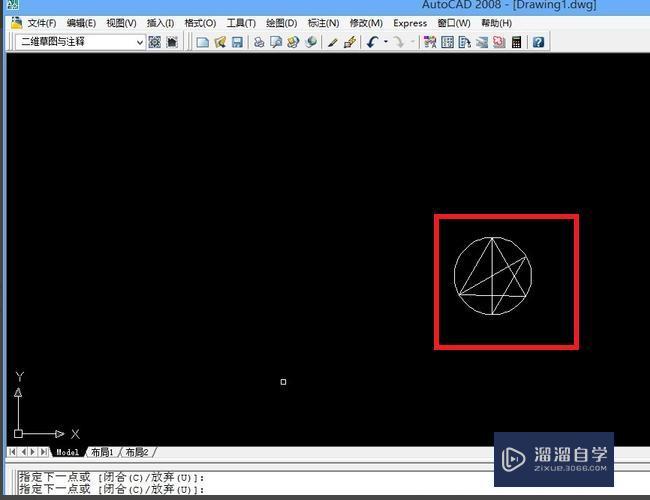Expand the redo history dropdown arrow
The width and height of the screenshot is (650, 500).
pyautogui.click(x=412, y=41)
